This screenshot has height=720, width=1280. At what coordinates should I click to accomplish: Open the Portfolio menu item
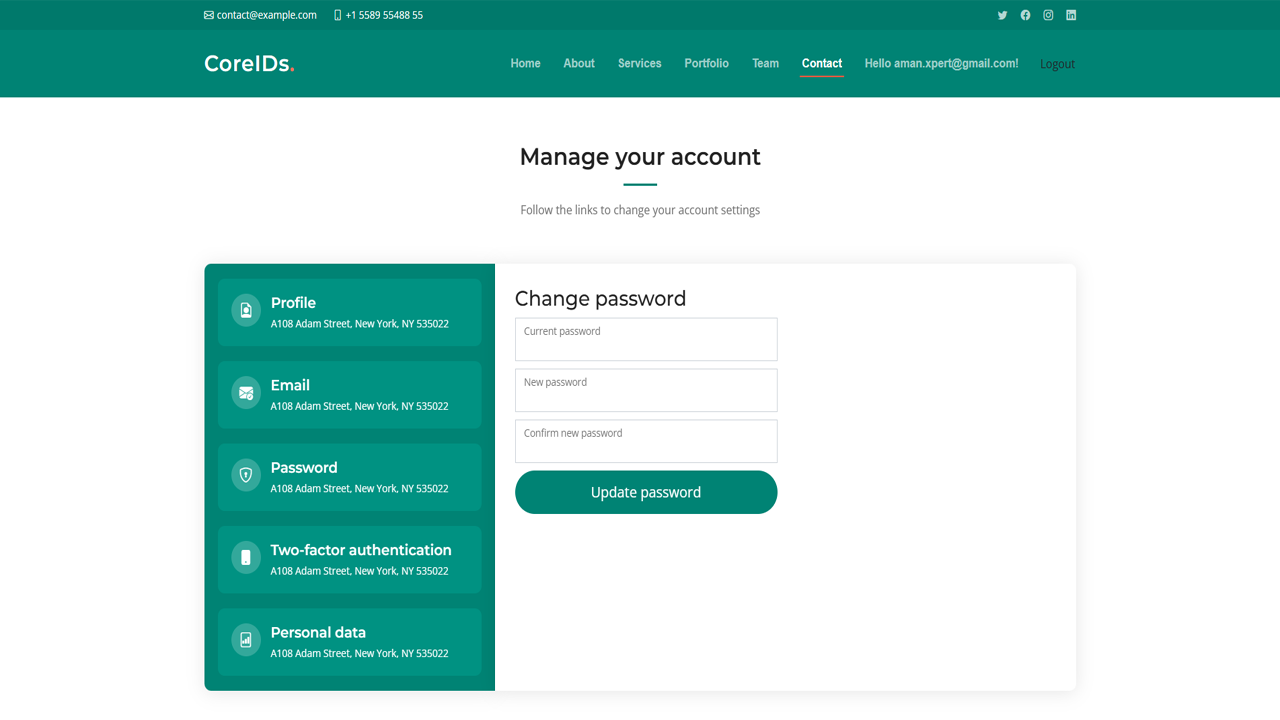(x=706, y=63)
